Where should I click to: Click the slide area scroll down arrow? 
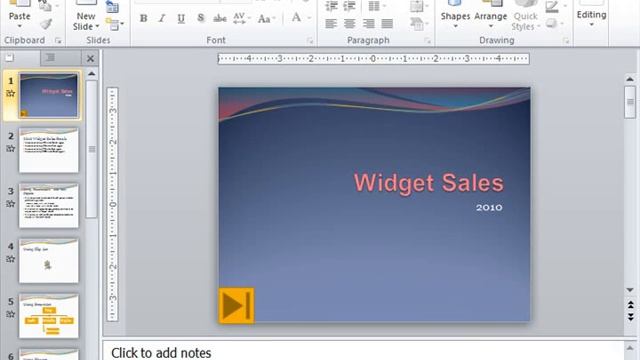coord(630,290)
